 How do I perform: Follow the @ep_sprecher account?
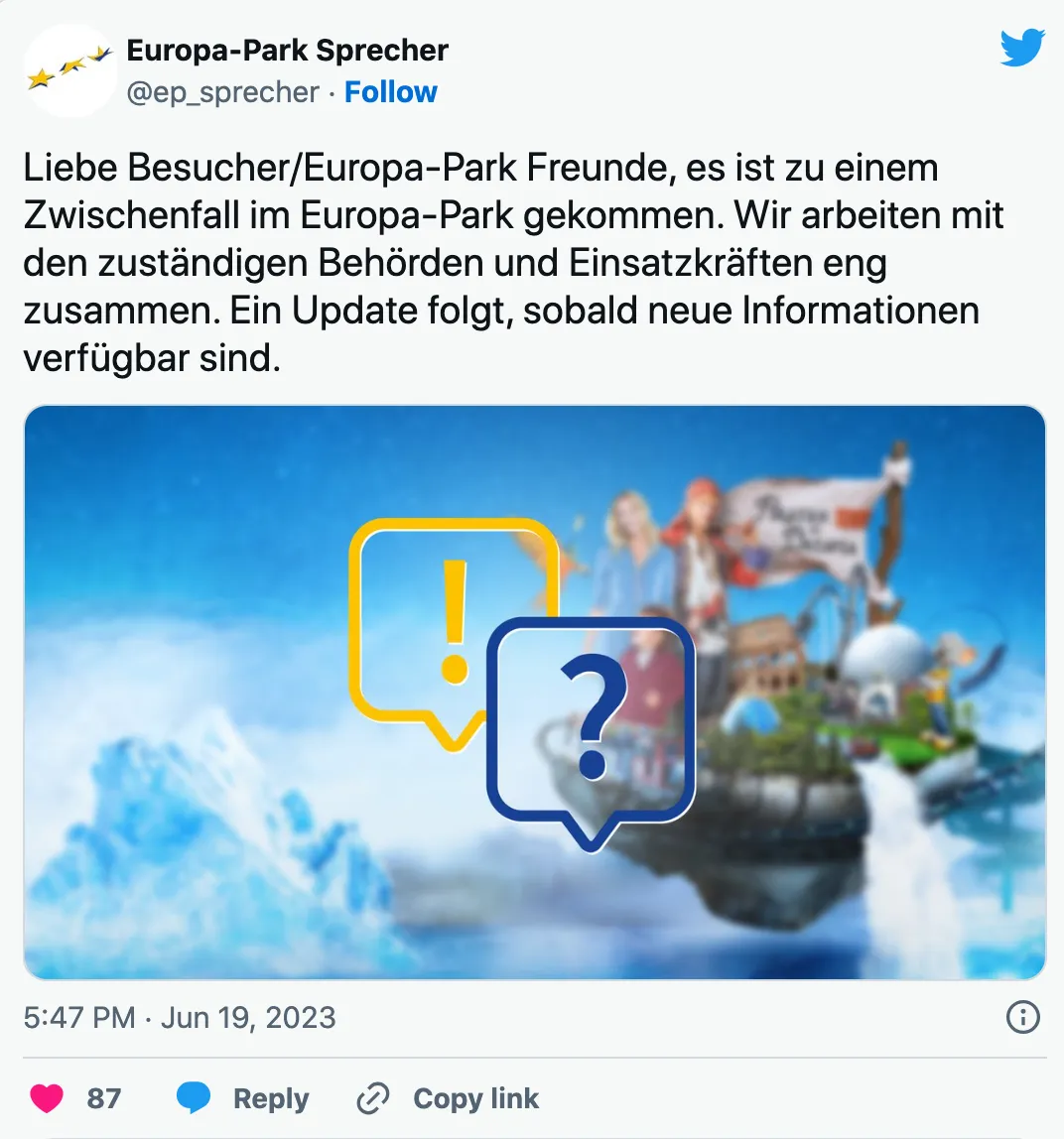391,92
